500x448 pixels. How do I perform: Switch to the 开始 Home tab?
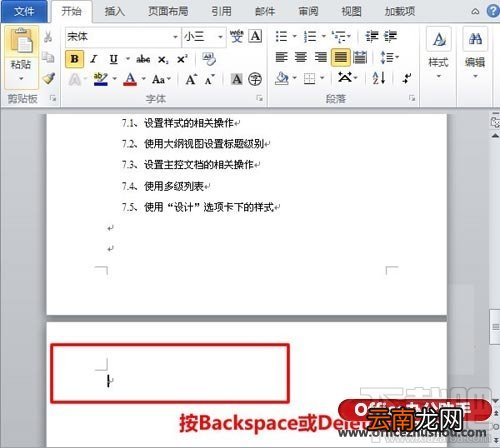(x=71, y=11)
